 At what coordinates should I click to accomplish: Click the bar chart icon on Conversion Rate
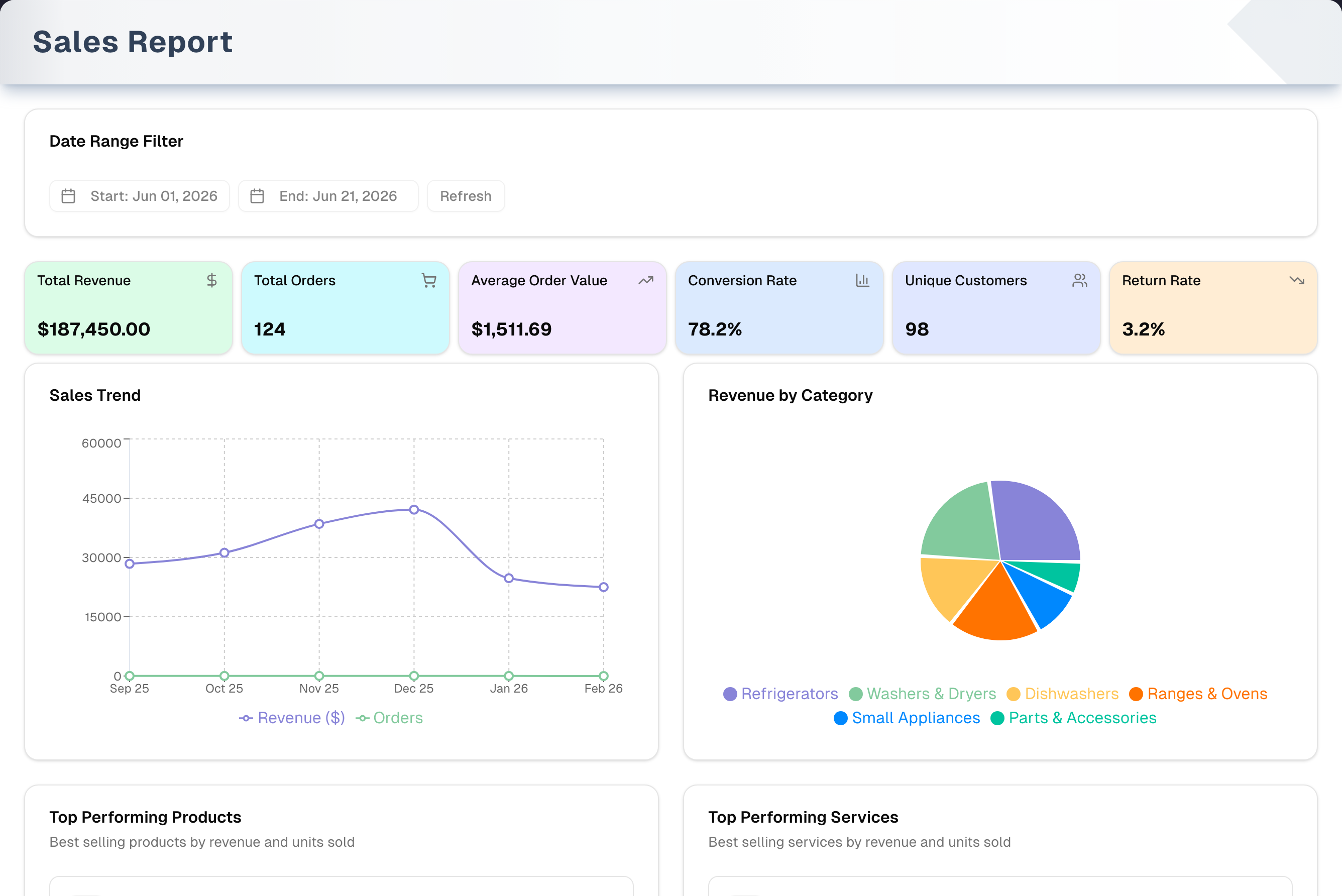coord(863,280)
